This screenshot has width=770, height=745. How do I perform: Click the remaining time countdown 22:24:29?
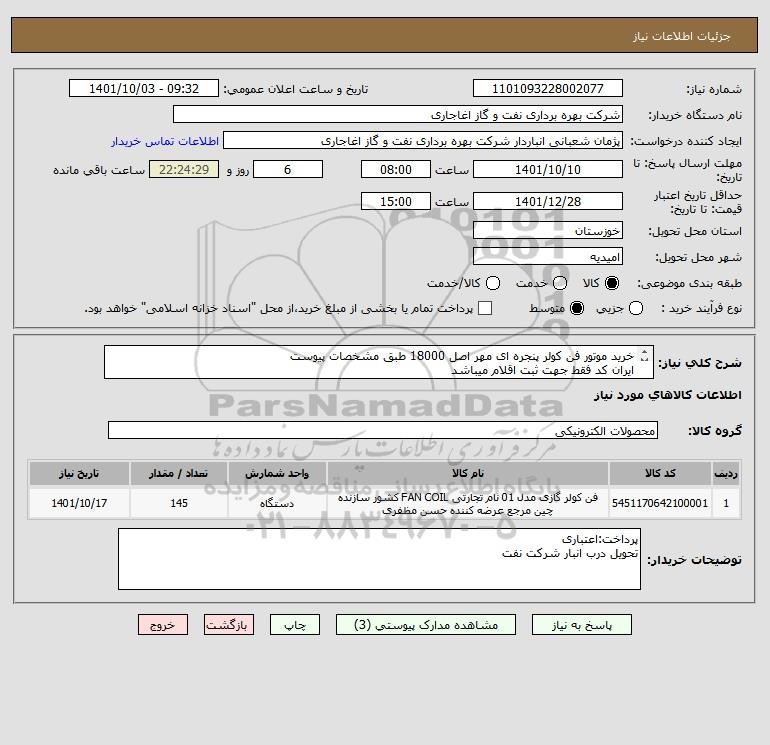(x=184, y=169)
